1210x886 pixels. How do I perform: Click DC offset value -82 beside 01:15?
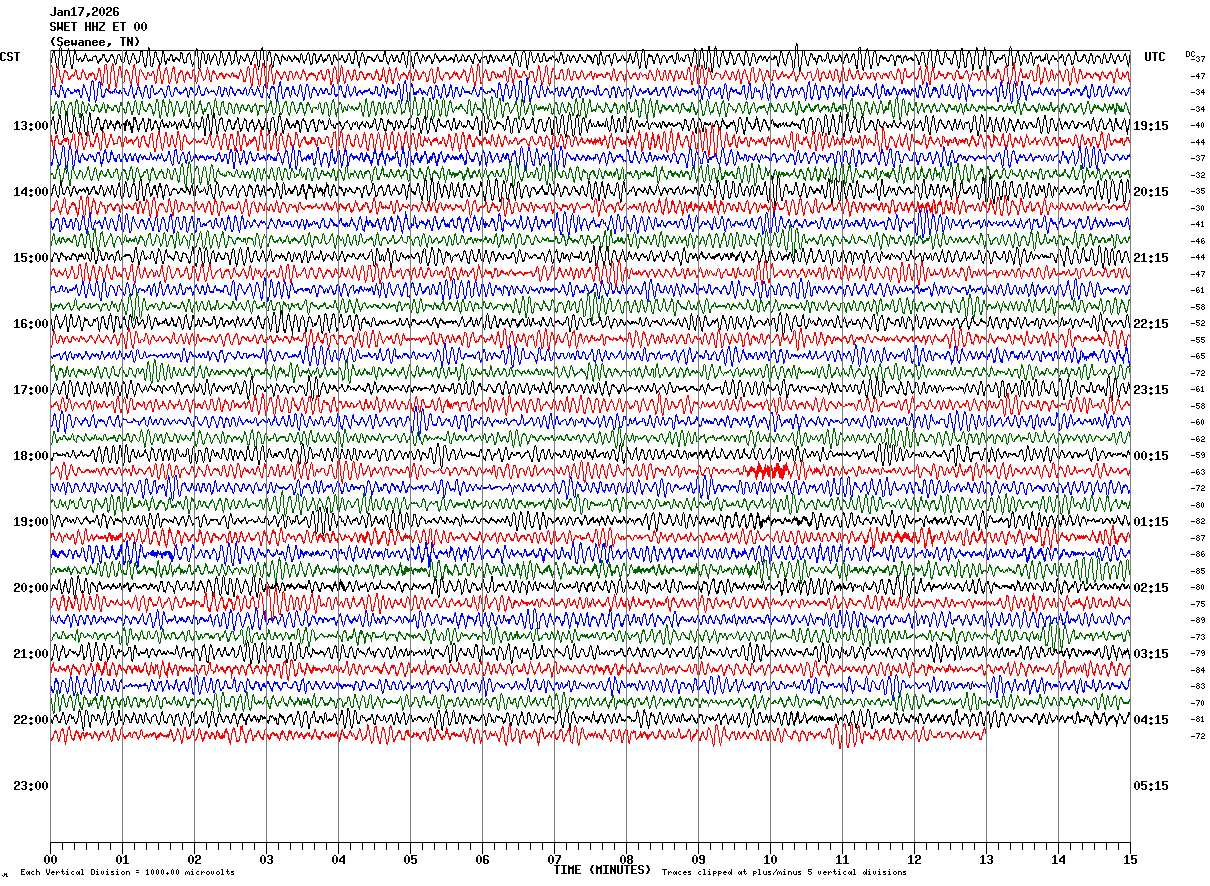click(1197, 521)
